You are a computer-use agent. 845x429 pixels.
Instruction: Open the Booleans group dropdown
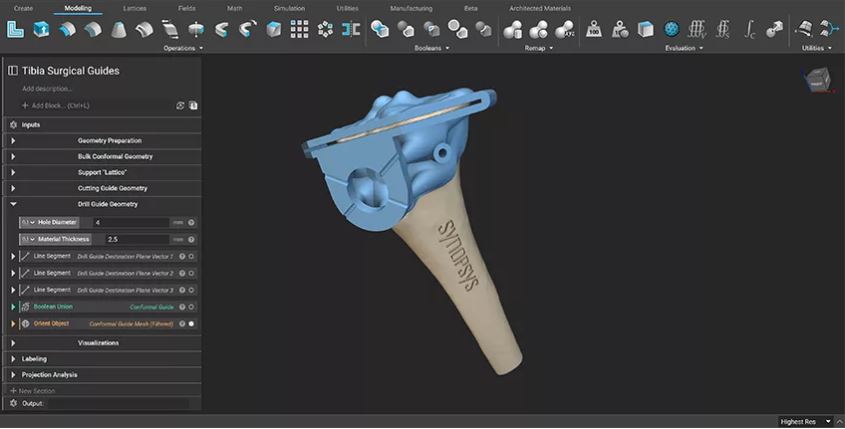(431, 48)
